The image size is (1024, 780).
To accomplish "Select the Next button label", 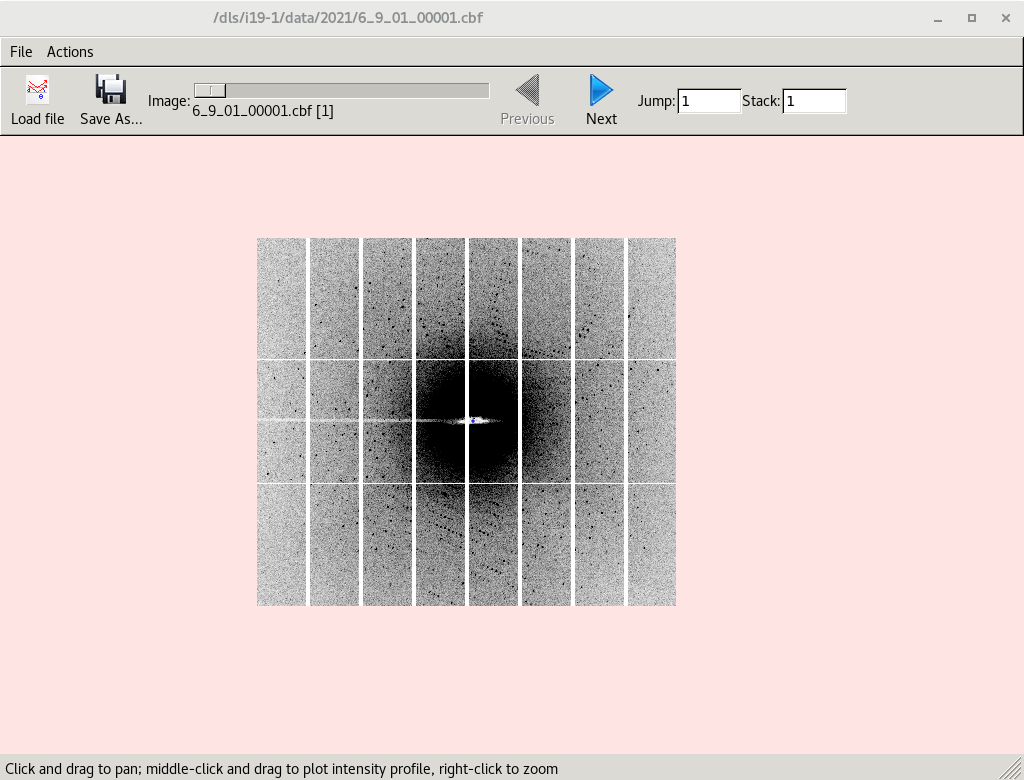I will coord(600,118).
